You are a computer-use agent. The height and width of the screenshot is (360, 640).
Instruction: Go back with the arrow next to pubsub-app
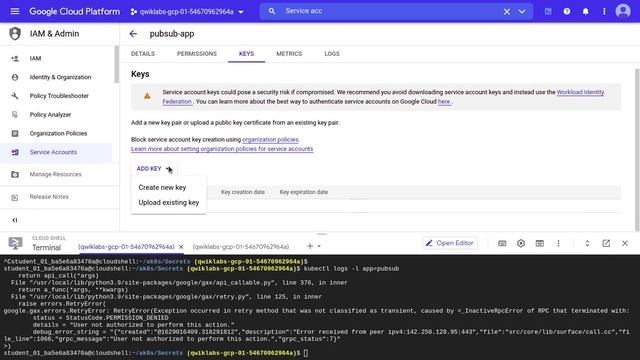(x=133, y=34)
